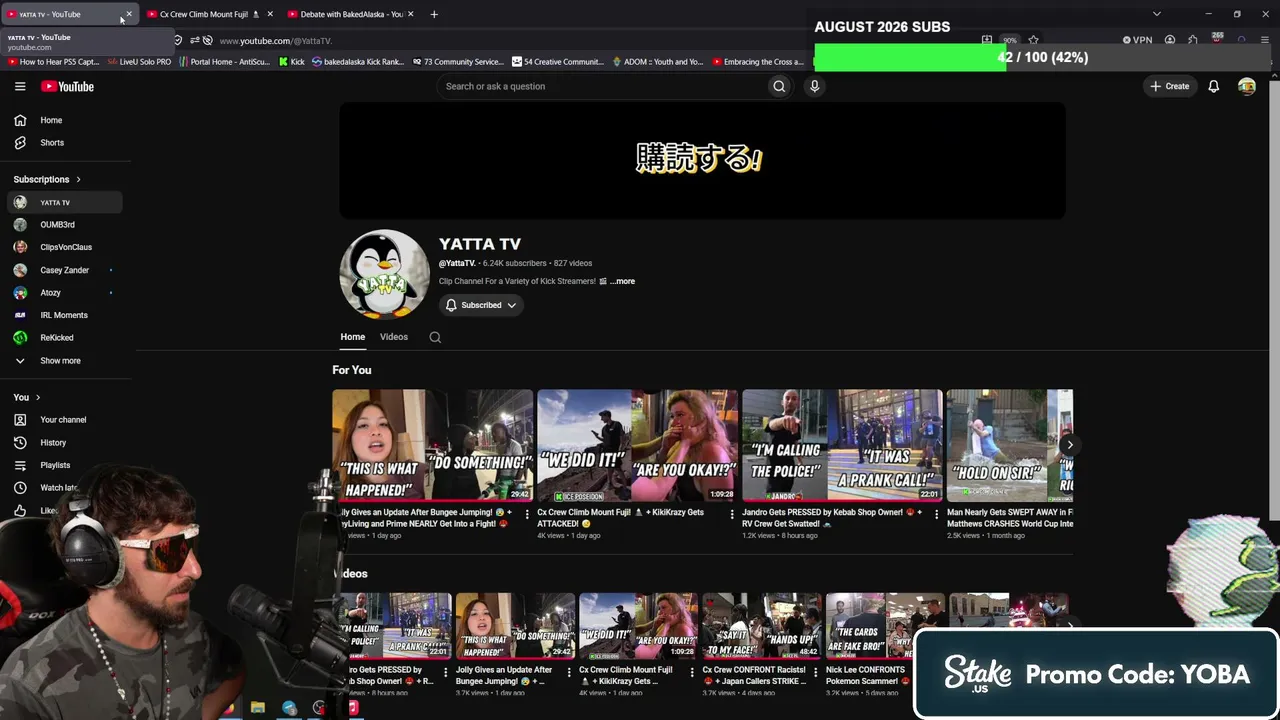Click the address bar URL

[x=276, y=41]
